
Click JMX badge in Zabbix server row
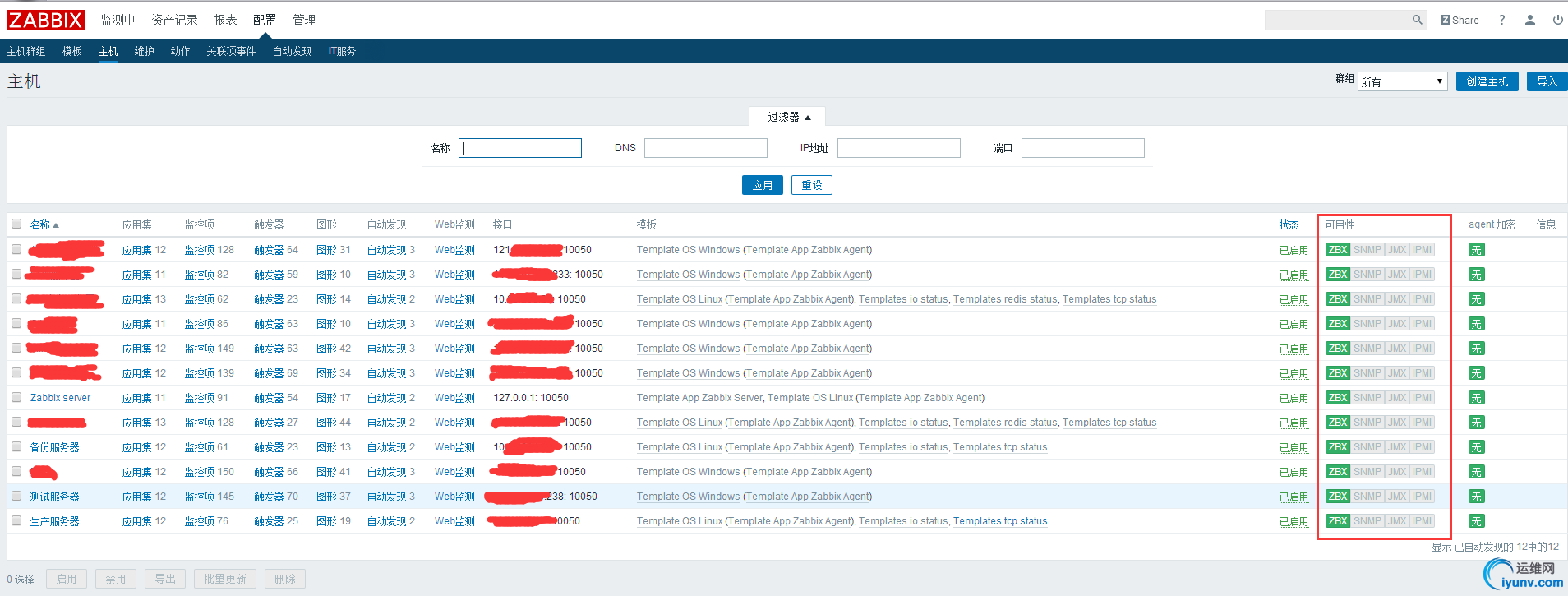pos(1397,398)
